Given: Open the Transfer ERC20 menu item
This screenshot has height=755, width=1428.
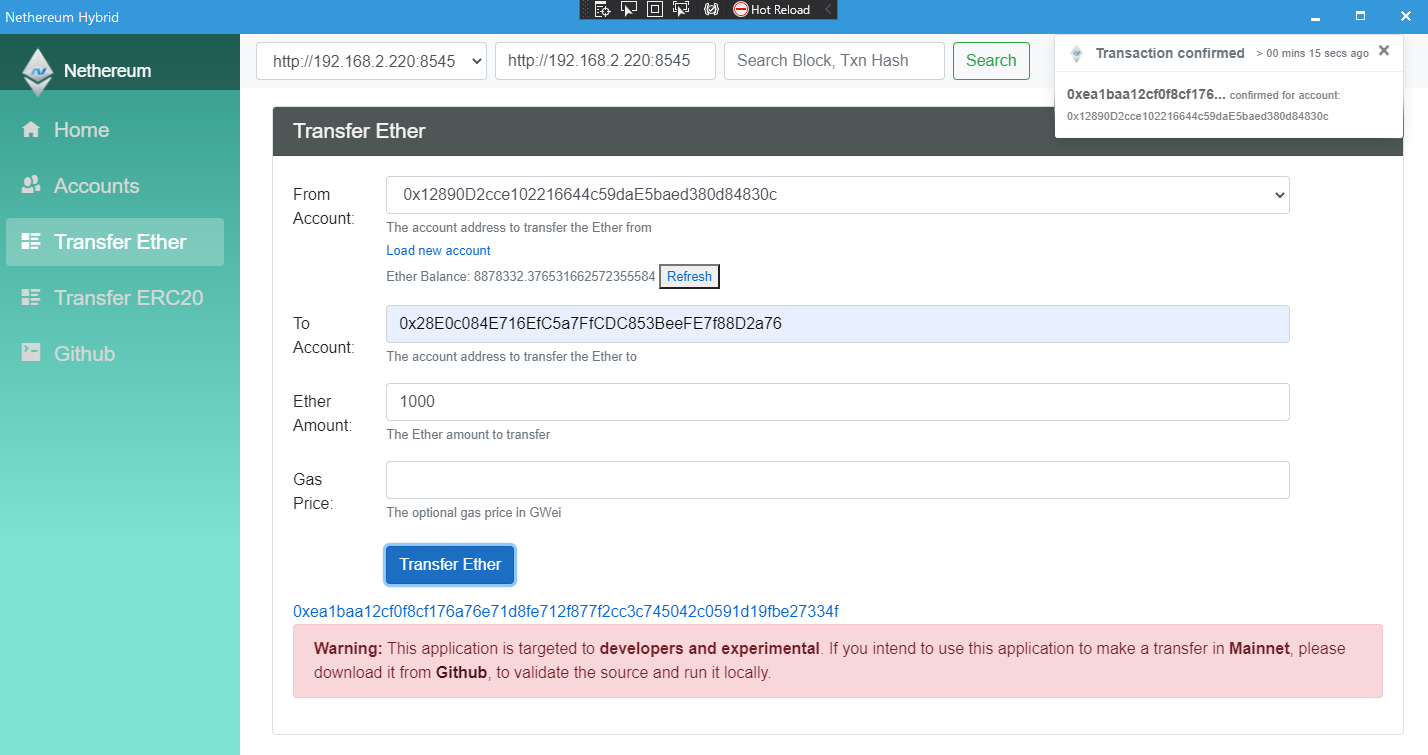Looking at the screenshot, I should pyautogui.click(x=115, y=298).
